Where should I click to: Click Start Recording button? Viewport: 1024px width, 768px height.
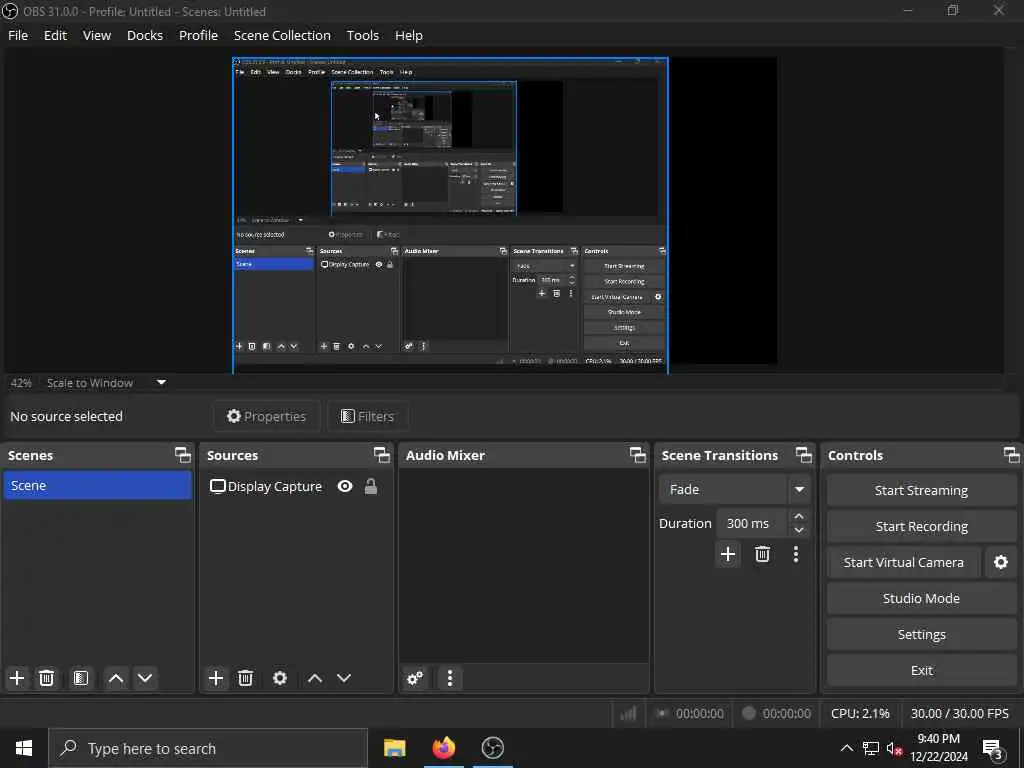[x=921, y=526]
